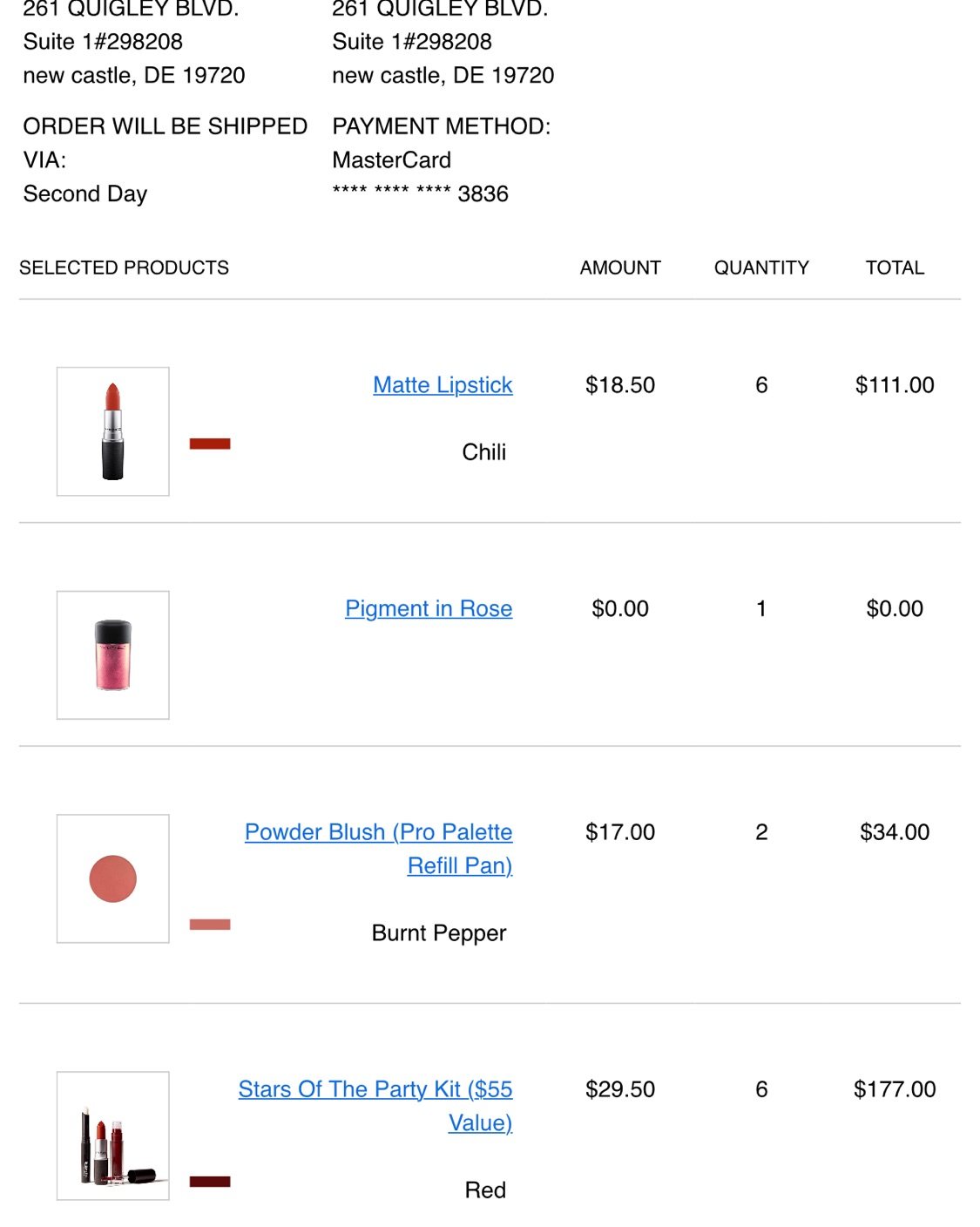Click the $34.00 Powder Blush total
The width and height of the screenshot is (980, 1227).
click(895, 832)
